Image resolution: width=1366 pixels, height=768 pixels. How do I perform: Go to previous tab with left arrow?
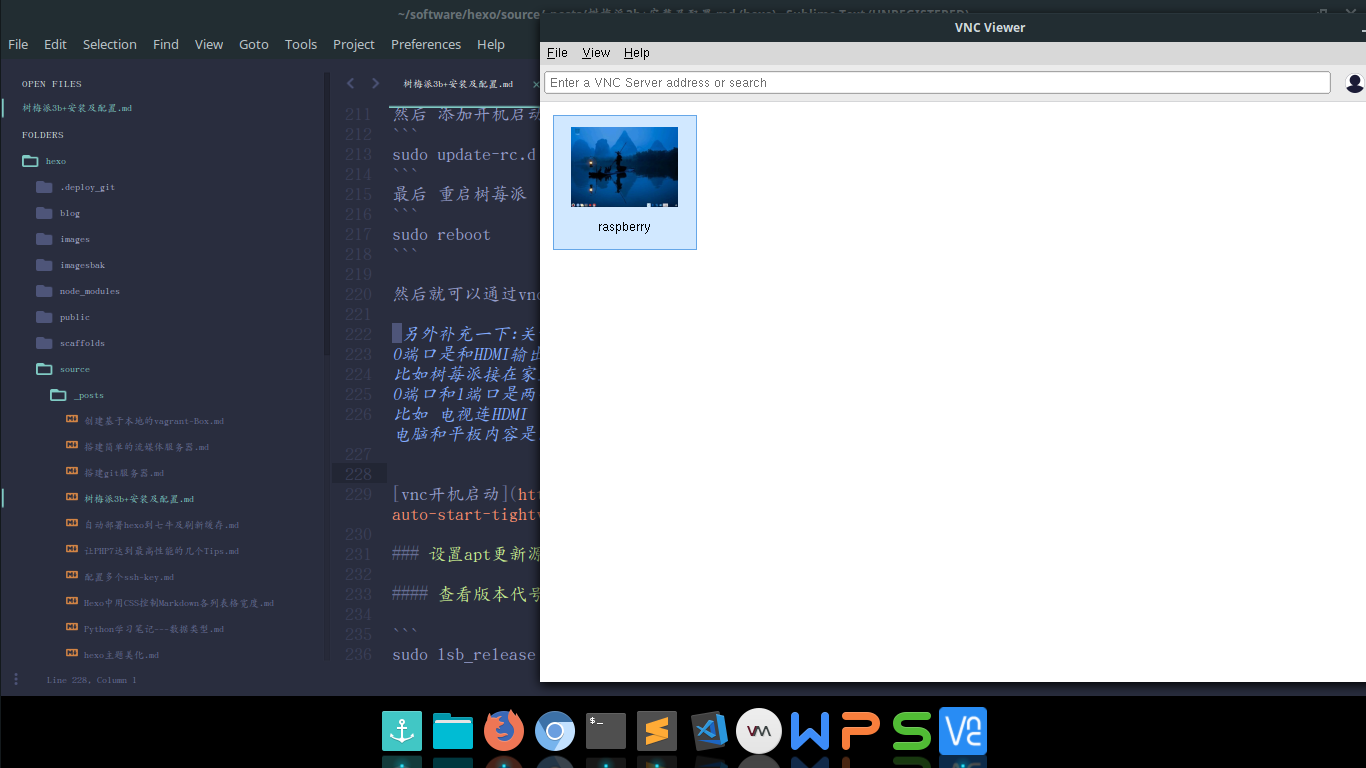click(350, 84)
